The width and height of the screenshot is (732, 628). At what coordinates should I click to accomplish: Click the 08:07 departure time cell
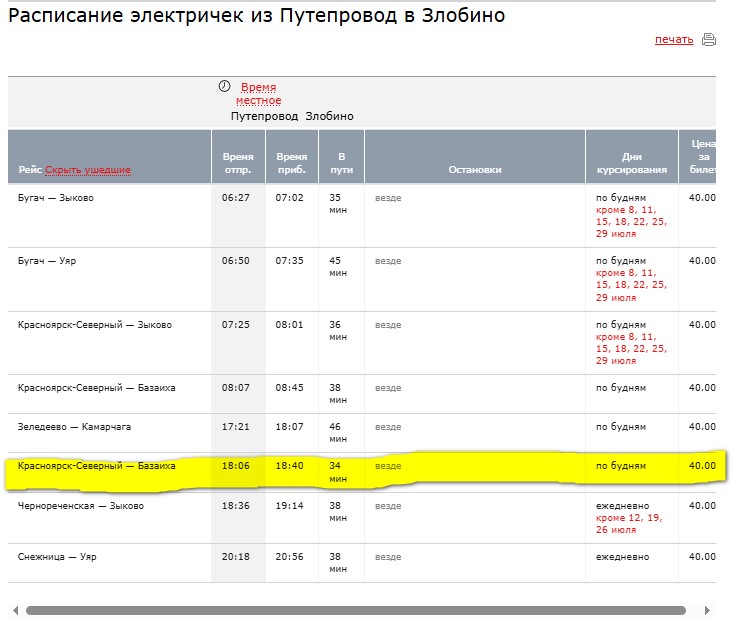pyautogui.click(x=236, y=388)
